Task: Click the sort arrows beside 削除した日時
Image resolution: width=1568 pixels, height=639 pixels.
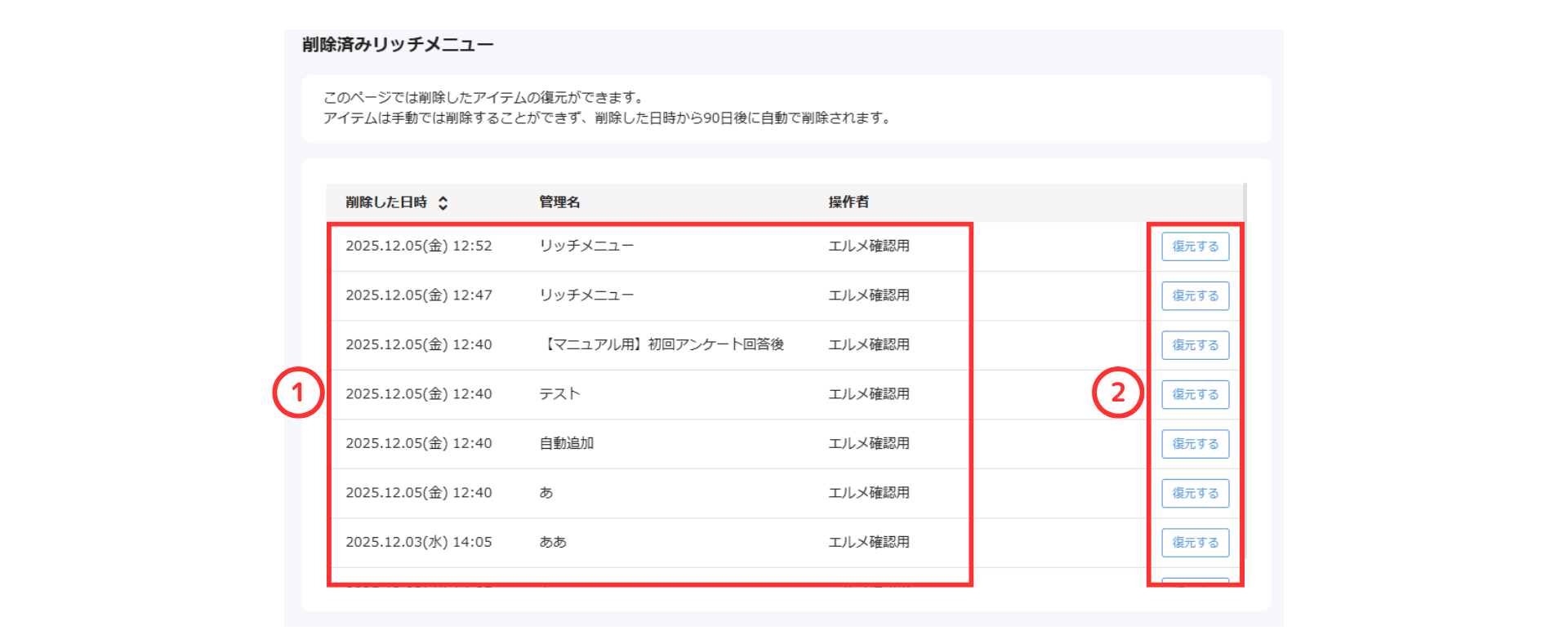Action: [443, 203]
